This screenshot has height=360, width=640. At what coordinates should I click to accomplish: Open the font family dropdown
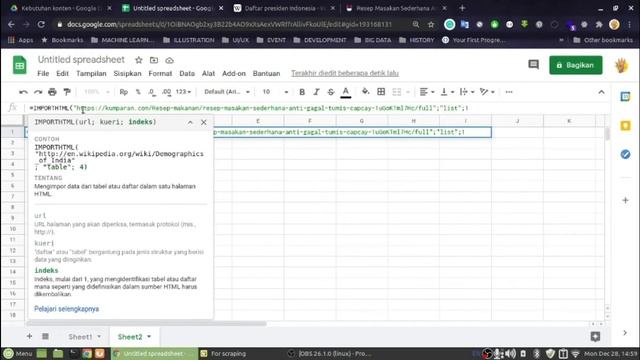pos(227,92)
